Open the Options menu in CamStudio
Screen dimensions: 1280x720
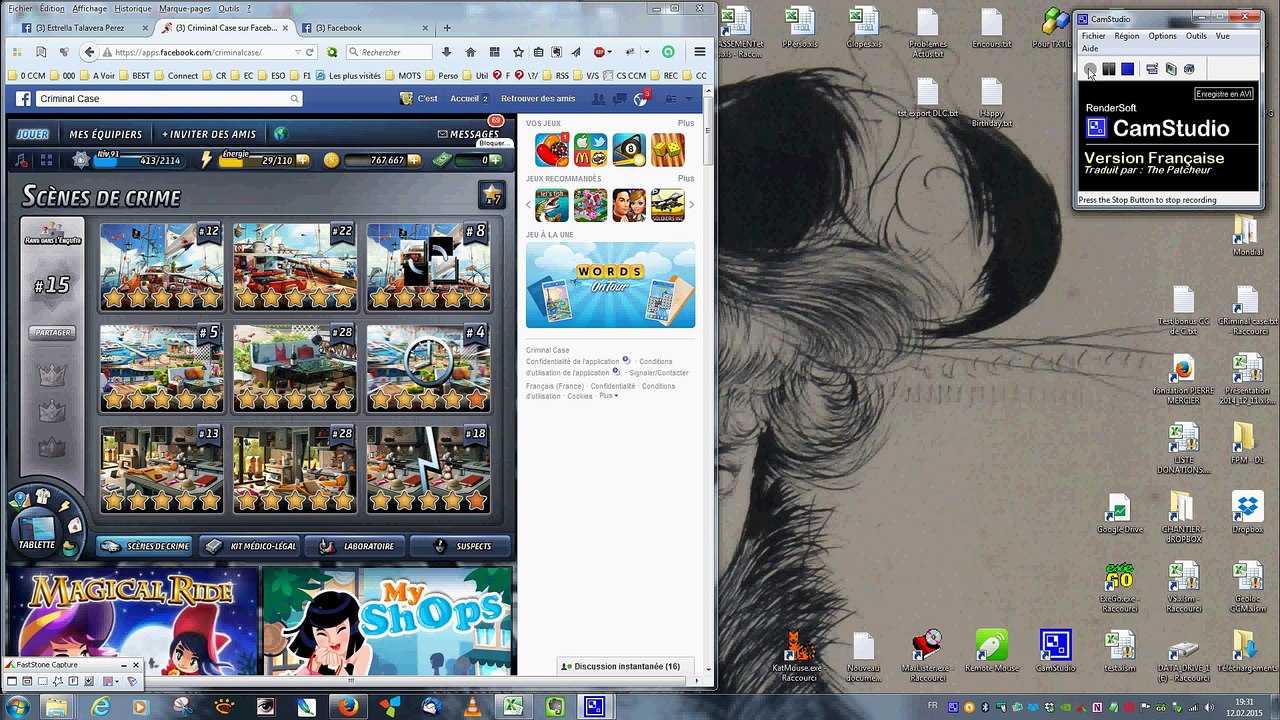coord(1162,36)
